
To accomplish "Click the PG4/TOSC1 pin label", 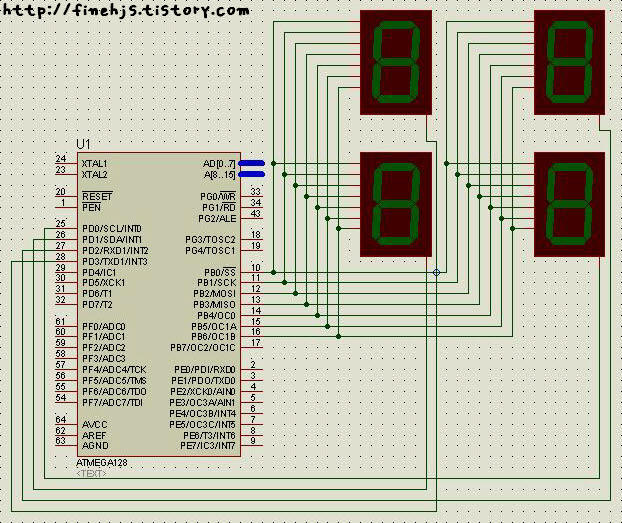I will (x=211, y=251).
